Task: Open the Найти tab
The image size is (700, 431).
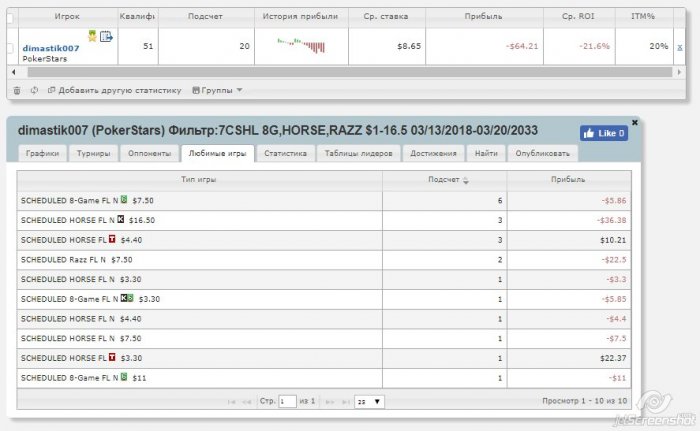Action: coord(486,153)
